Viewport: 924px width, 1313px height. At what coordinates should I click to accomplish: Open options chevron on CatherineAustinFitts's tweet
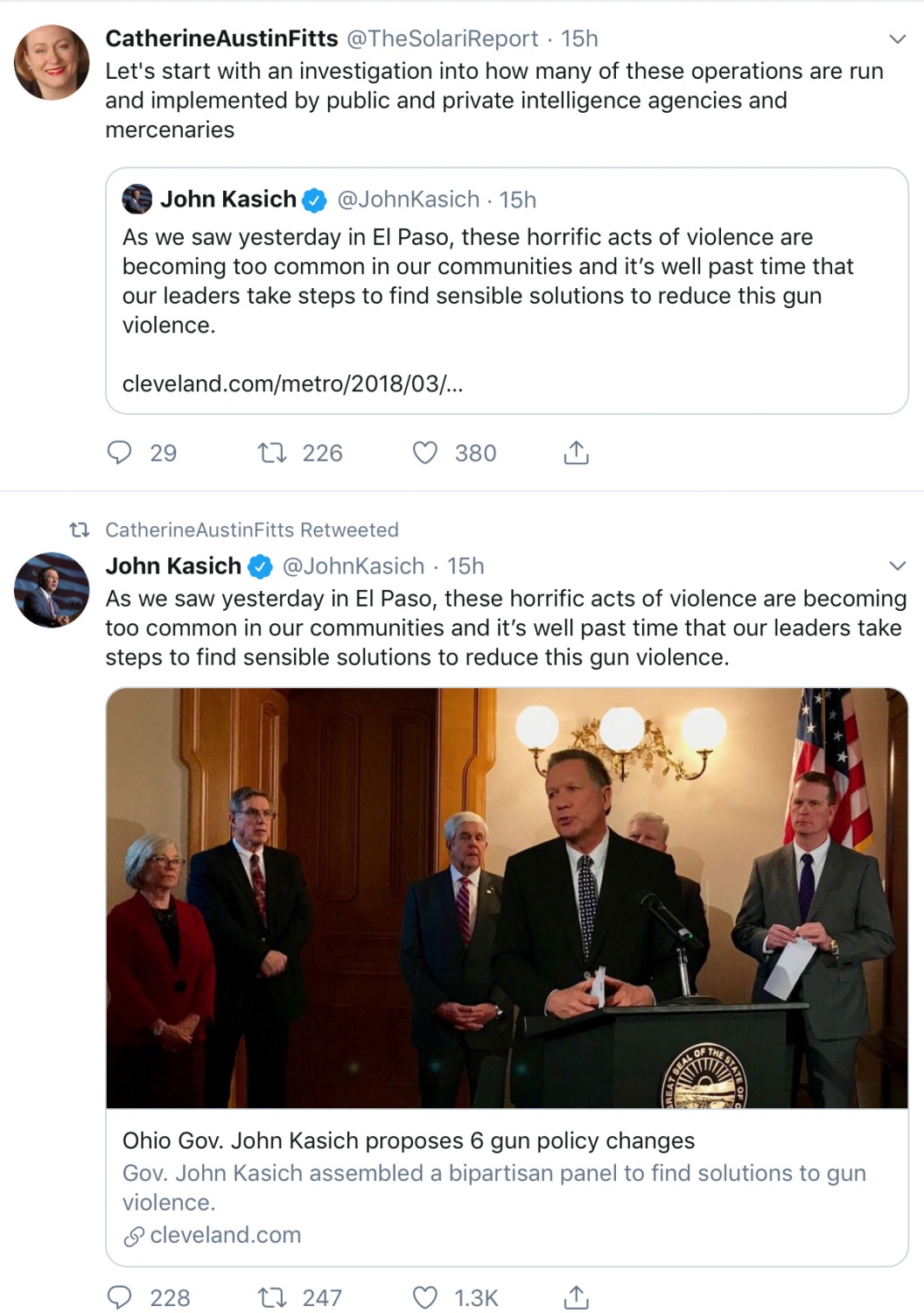(897, 39)
